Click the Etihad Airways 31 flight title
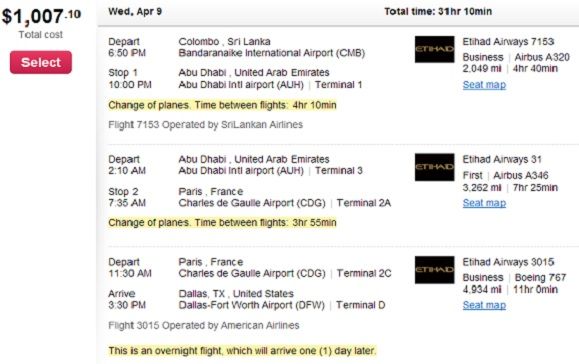The image size is (579, 364). (502, 159)
